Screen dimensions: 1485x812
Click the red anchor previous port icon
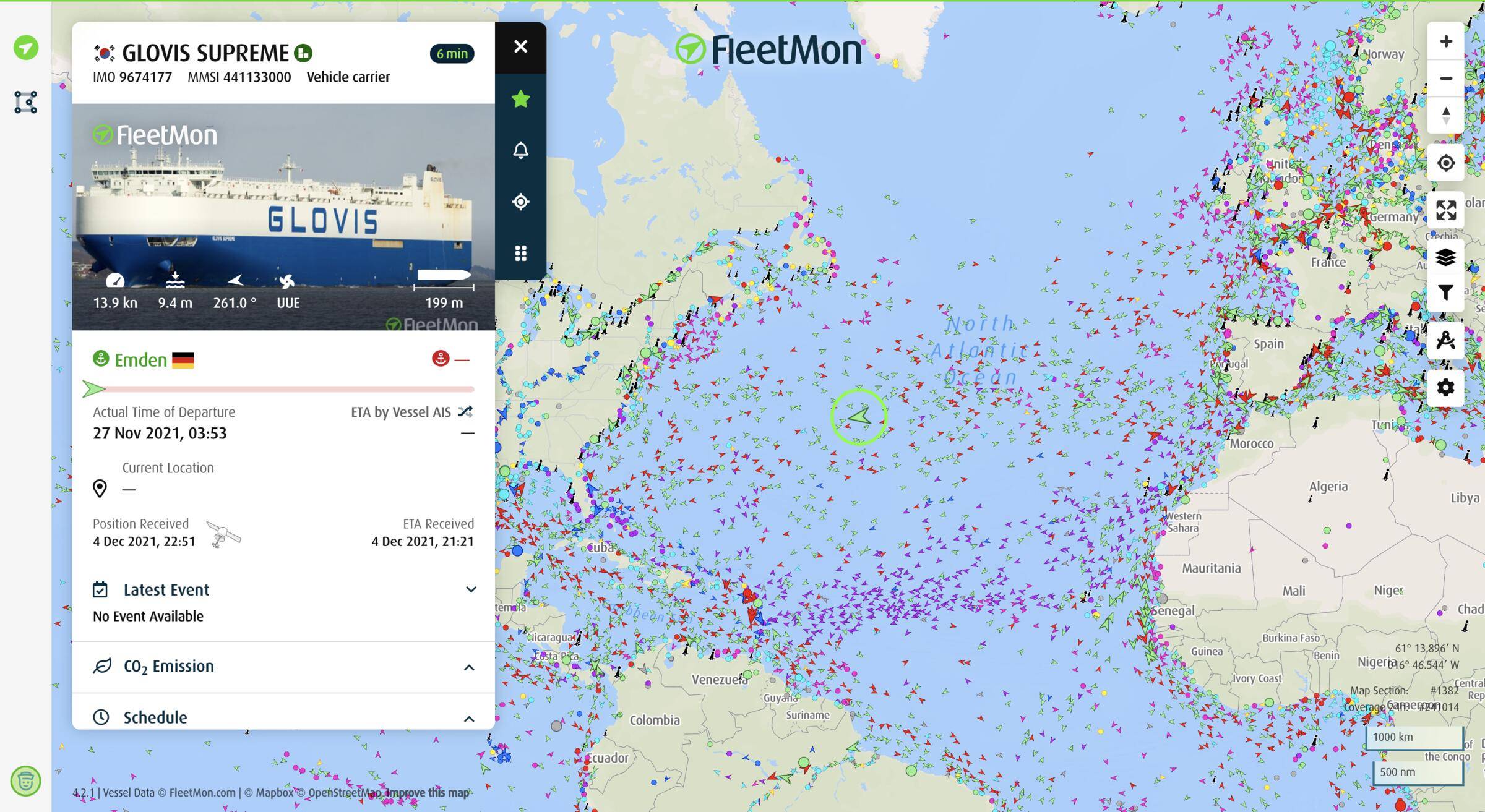coord(440,359)
